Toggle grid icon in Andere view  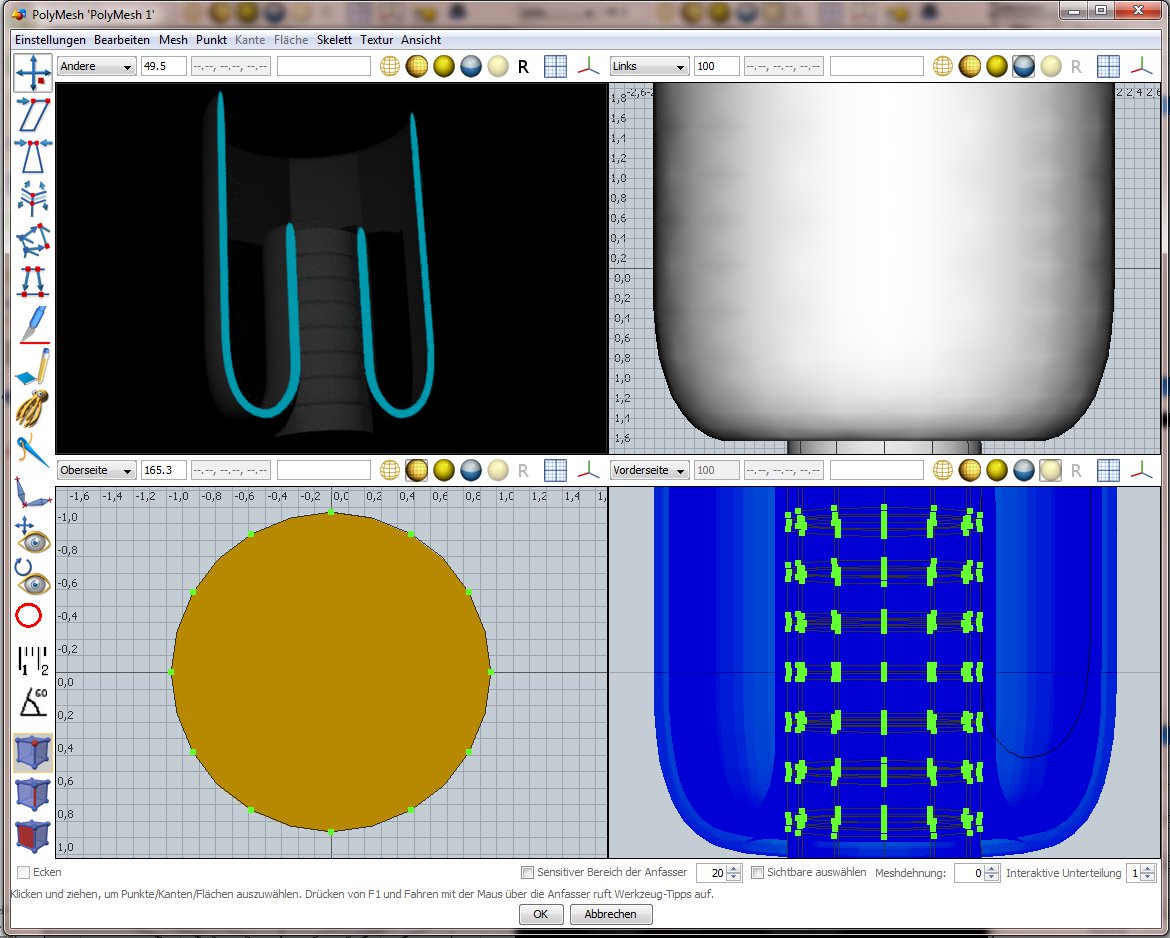point(555,66)
